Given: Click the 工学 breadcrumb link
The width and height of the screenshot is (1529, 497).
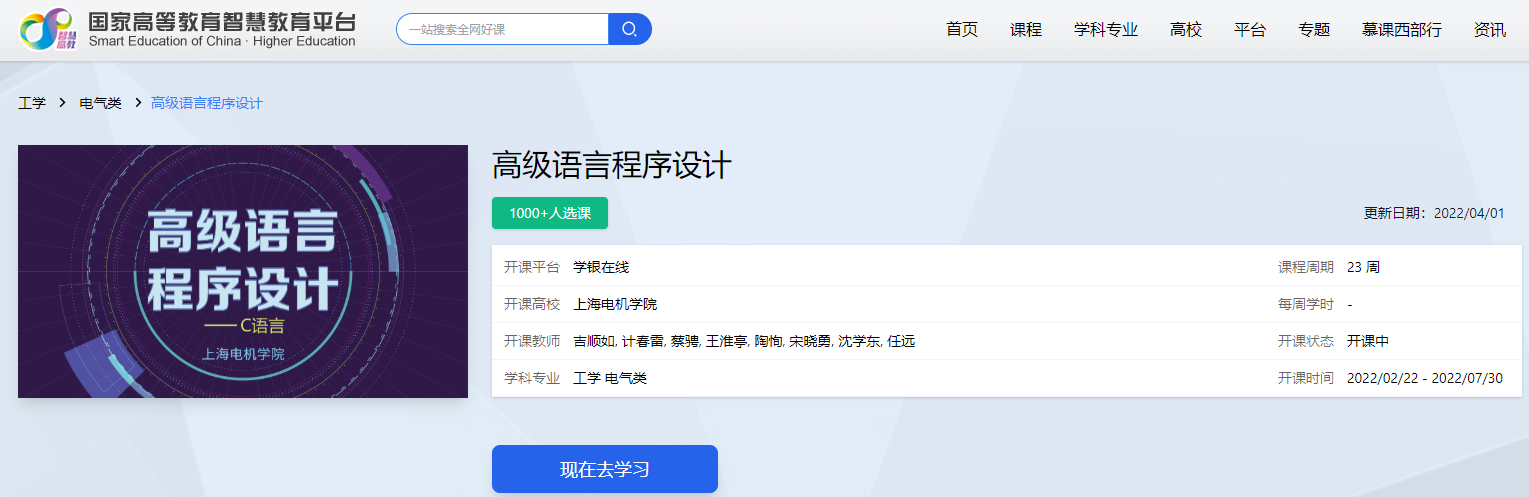Looking at the screenshot, I should point(32,103).
